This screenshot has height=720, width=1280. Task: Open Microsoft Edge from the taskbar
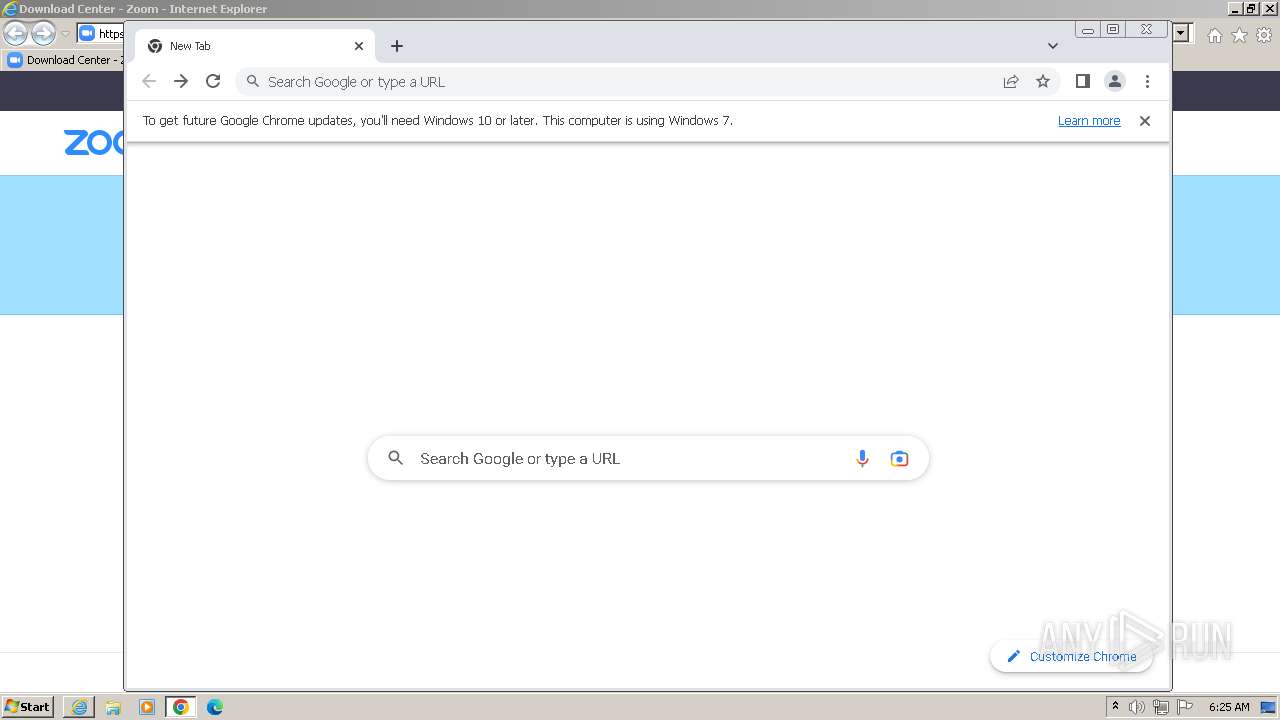tap(215, 707)
